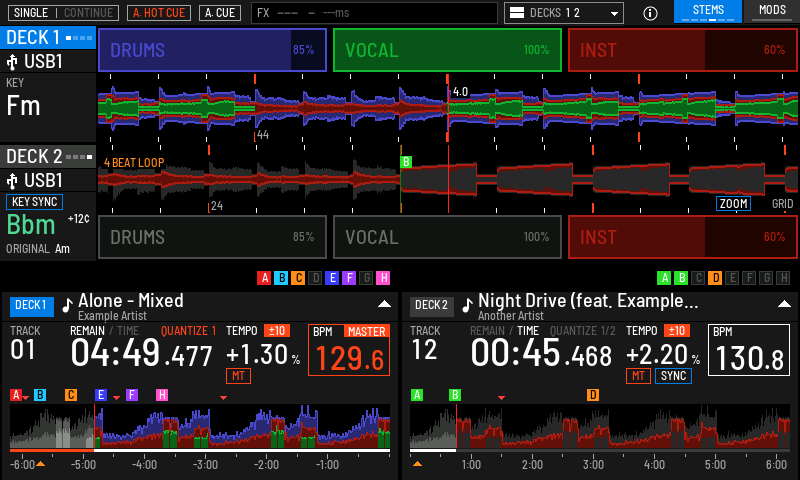800x480 pixels.
Task: Expand Deck 1 track info arrow
Action: [x=384, y=304]
